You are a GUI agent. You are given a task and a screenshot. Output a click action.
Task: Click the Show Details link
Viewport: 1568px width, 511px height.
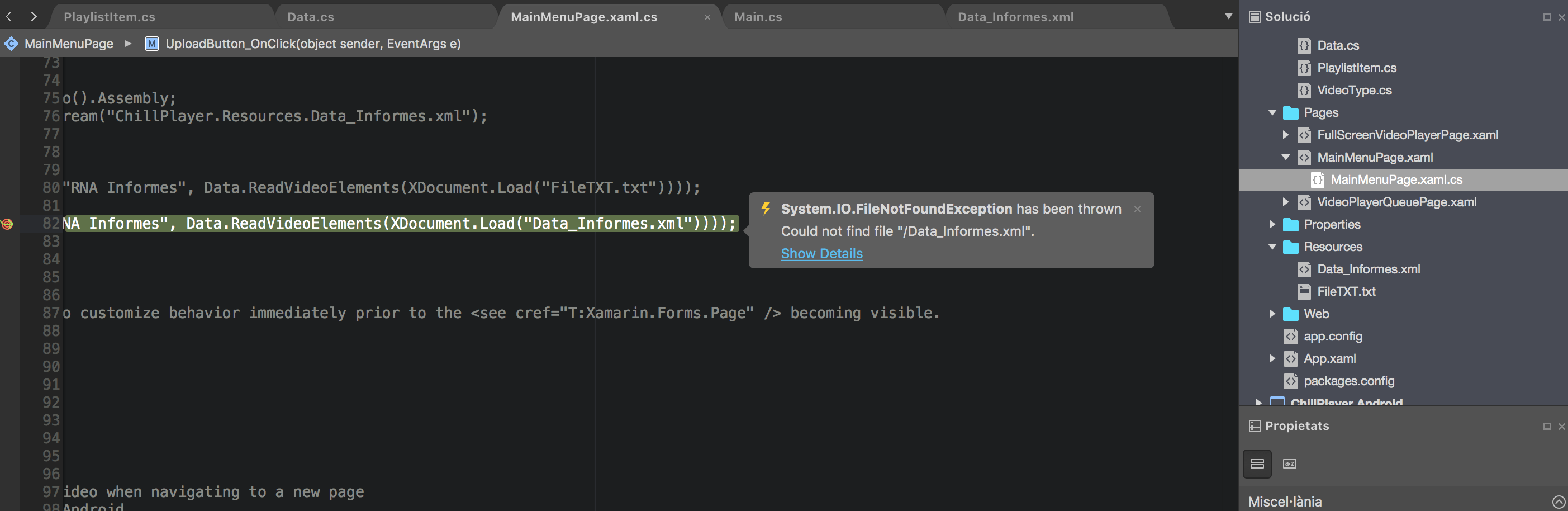click(822, 253)
